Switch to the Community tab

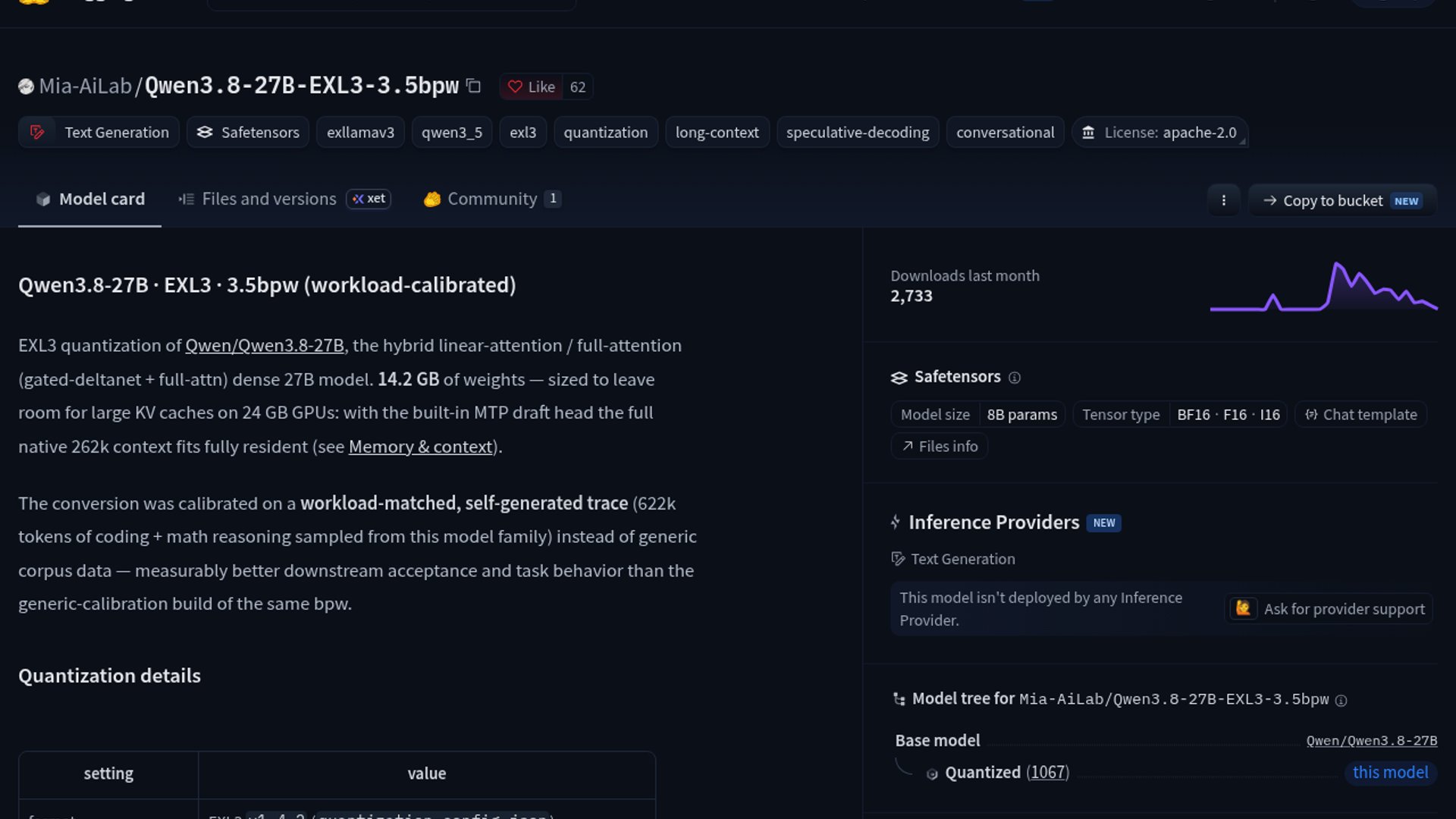click(x=492, y=199)
